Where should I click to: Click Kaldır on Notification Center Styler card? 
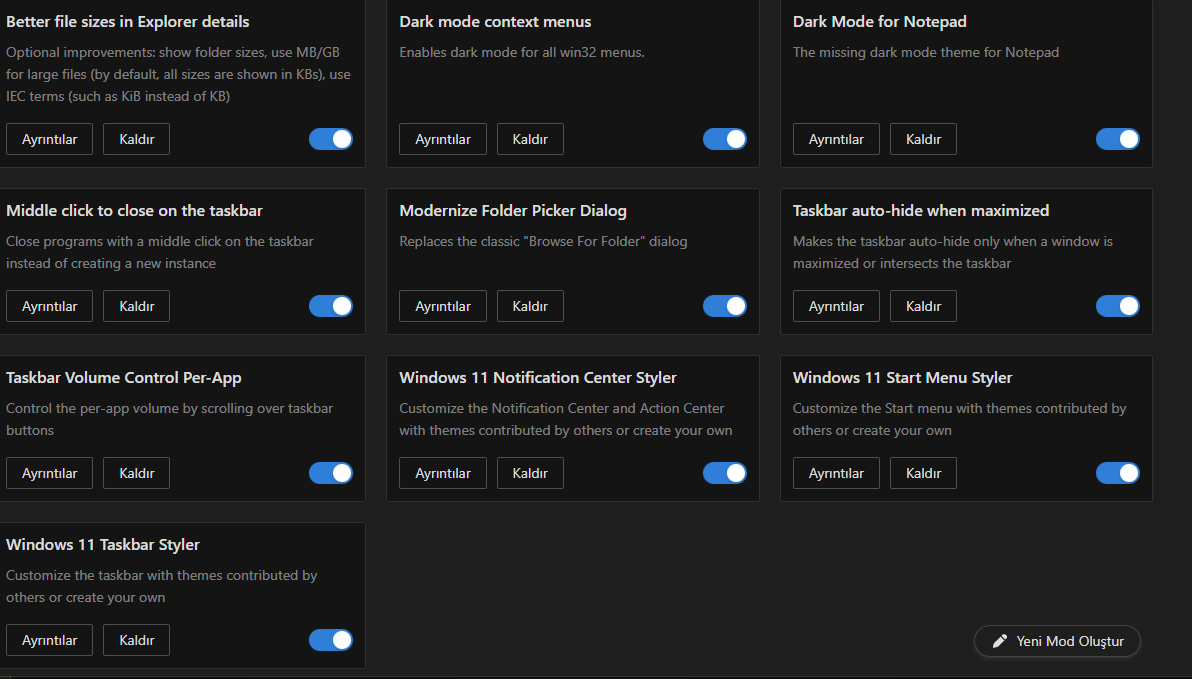coord(530,473)
